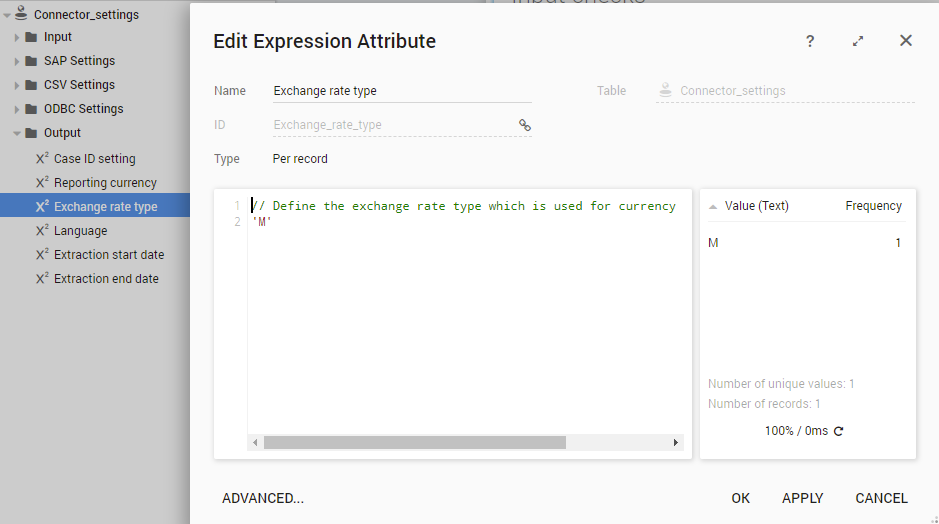Click the Name input field
Viewport: 939px width, 524px height.
tap(401, 91)
